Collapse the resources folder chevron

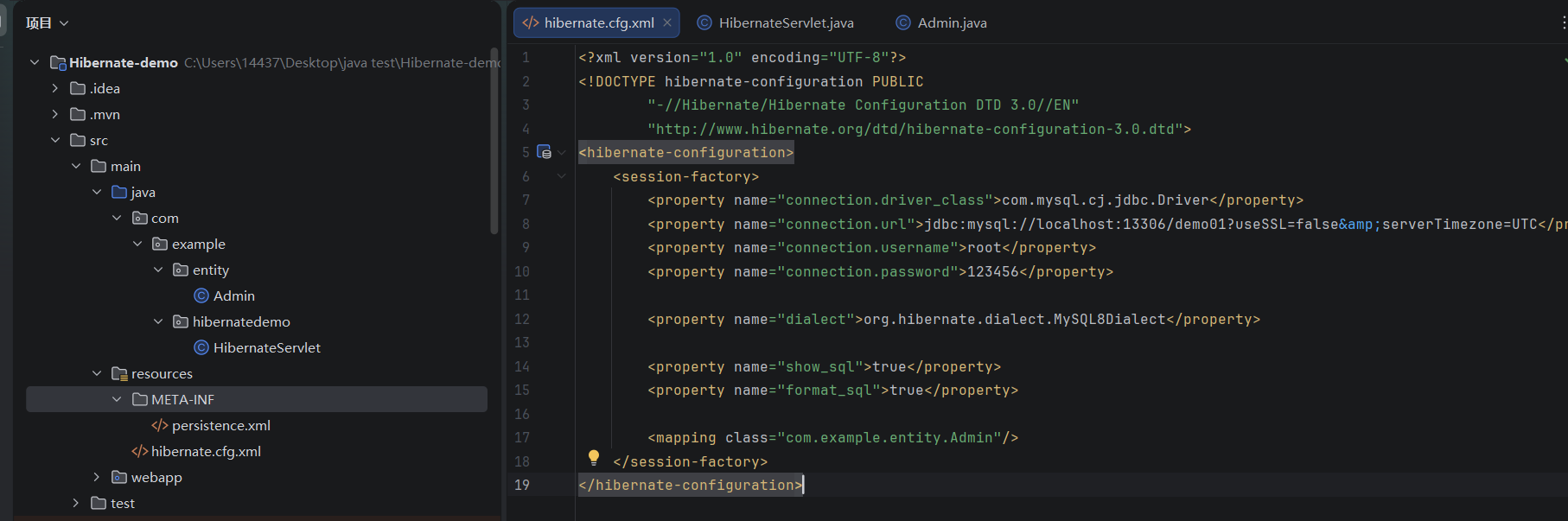(97, 373)
